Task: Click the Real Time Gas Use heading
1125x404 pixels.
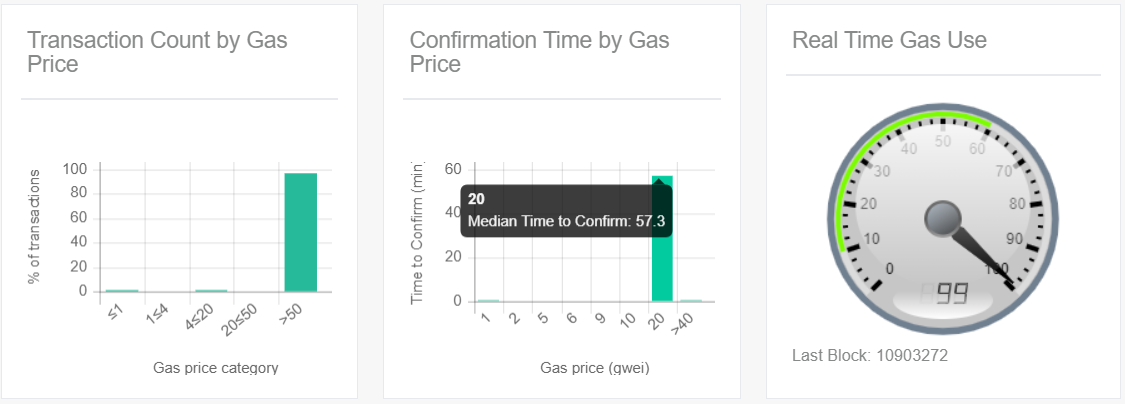Action: coord(889,40)
